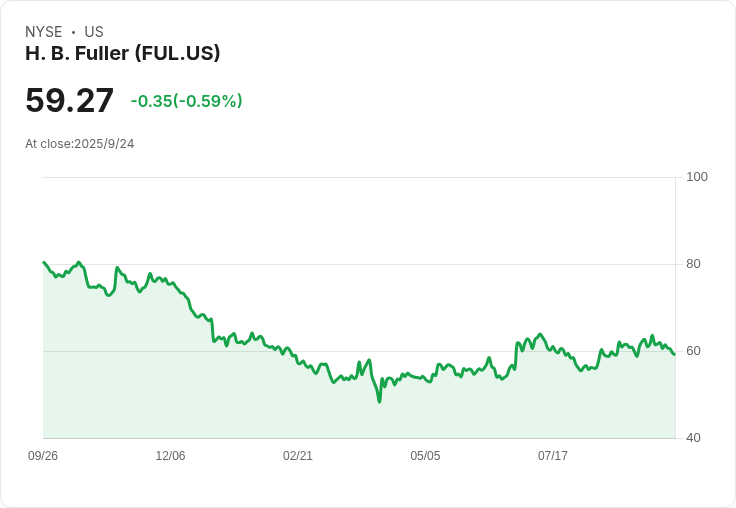Click the 59.27 current price
The image size is (736, 508).
(69, 100)
